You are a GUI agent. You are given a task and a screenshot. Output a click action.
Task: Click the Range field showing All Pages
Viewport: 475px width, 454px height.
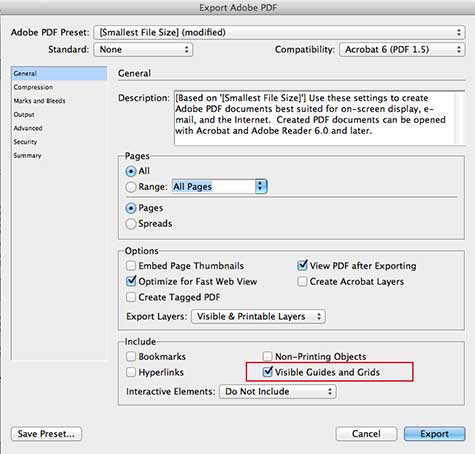click(214, 186)
